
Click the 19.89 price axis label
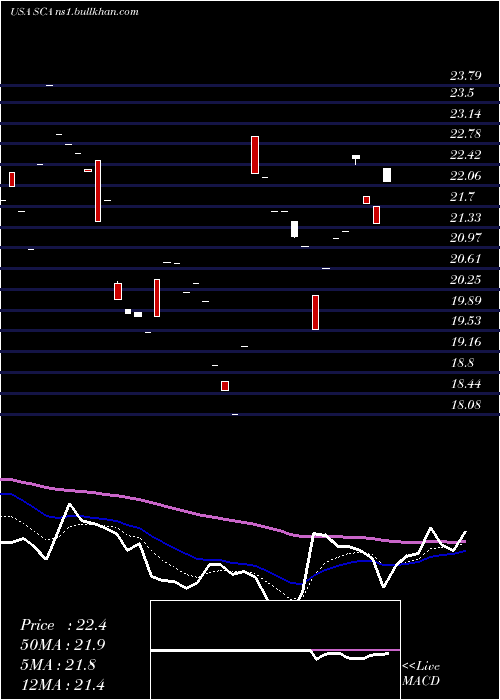pos(466,300)
